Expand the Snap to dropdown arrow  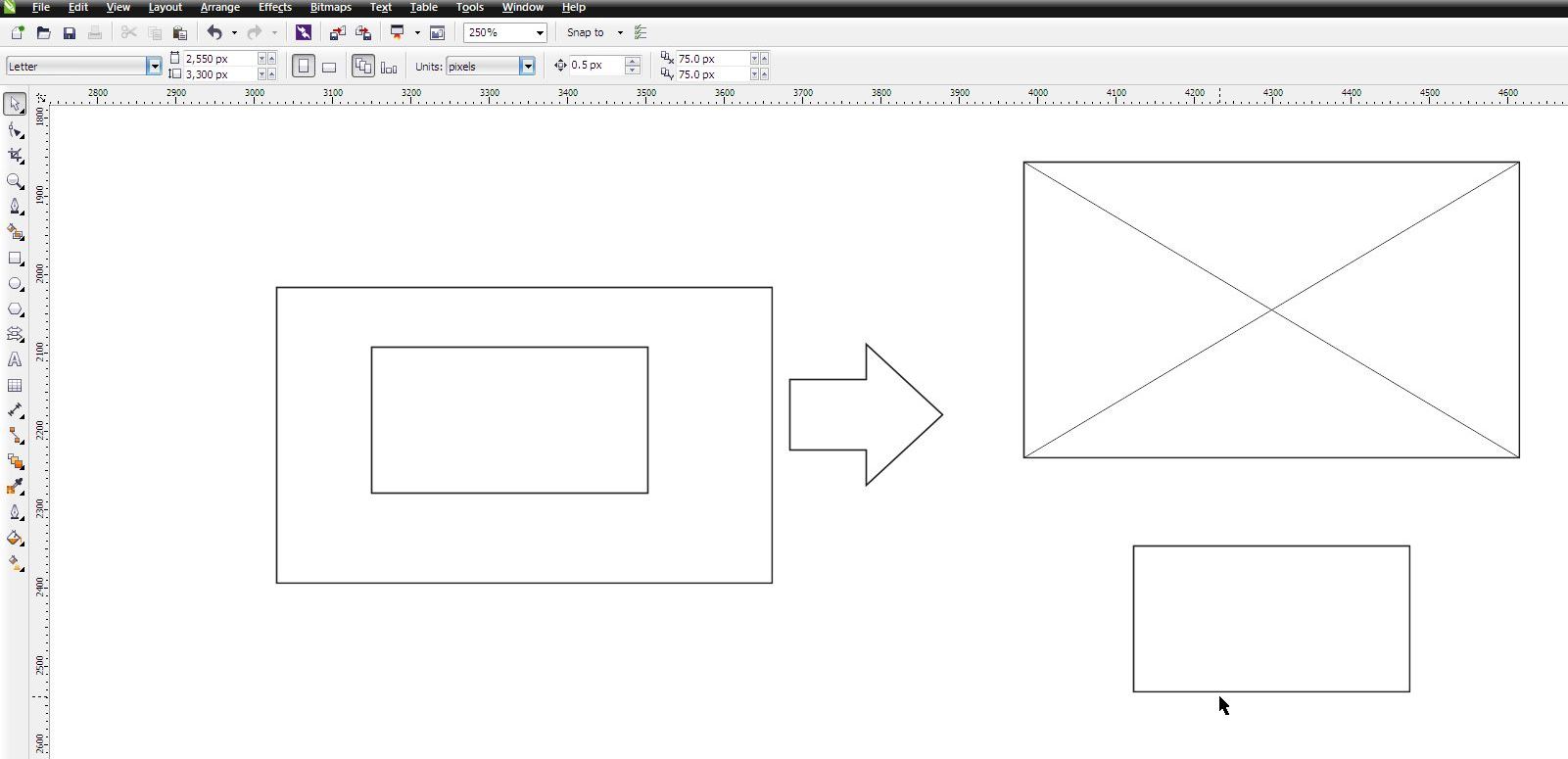620,32
